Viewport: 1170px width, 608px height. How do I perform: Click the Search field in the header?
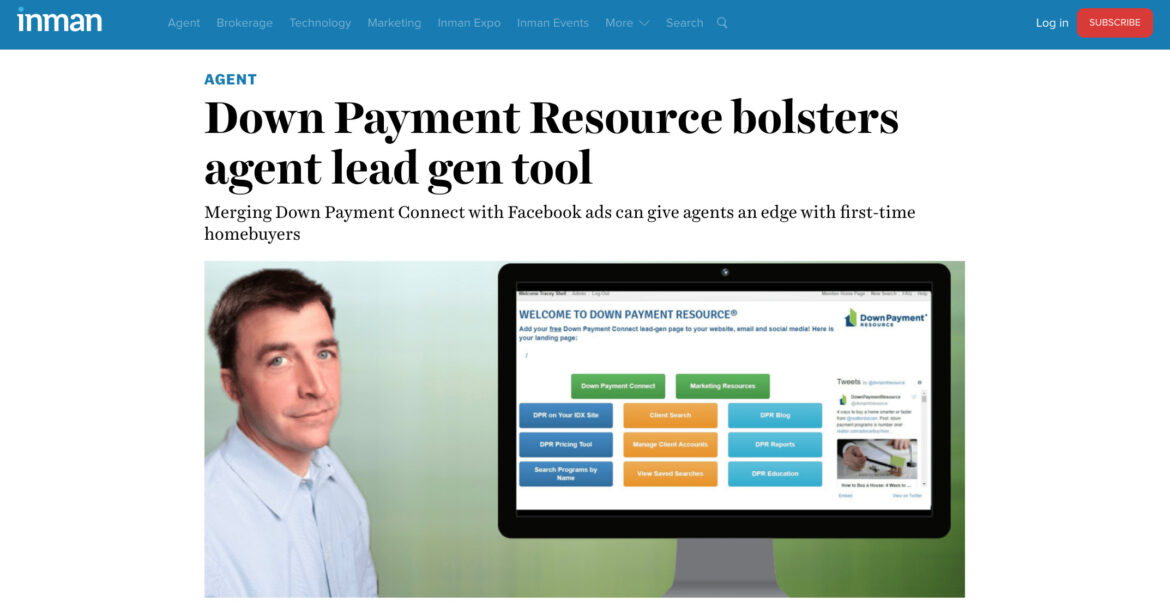(x=684, y=23)
